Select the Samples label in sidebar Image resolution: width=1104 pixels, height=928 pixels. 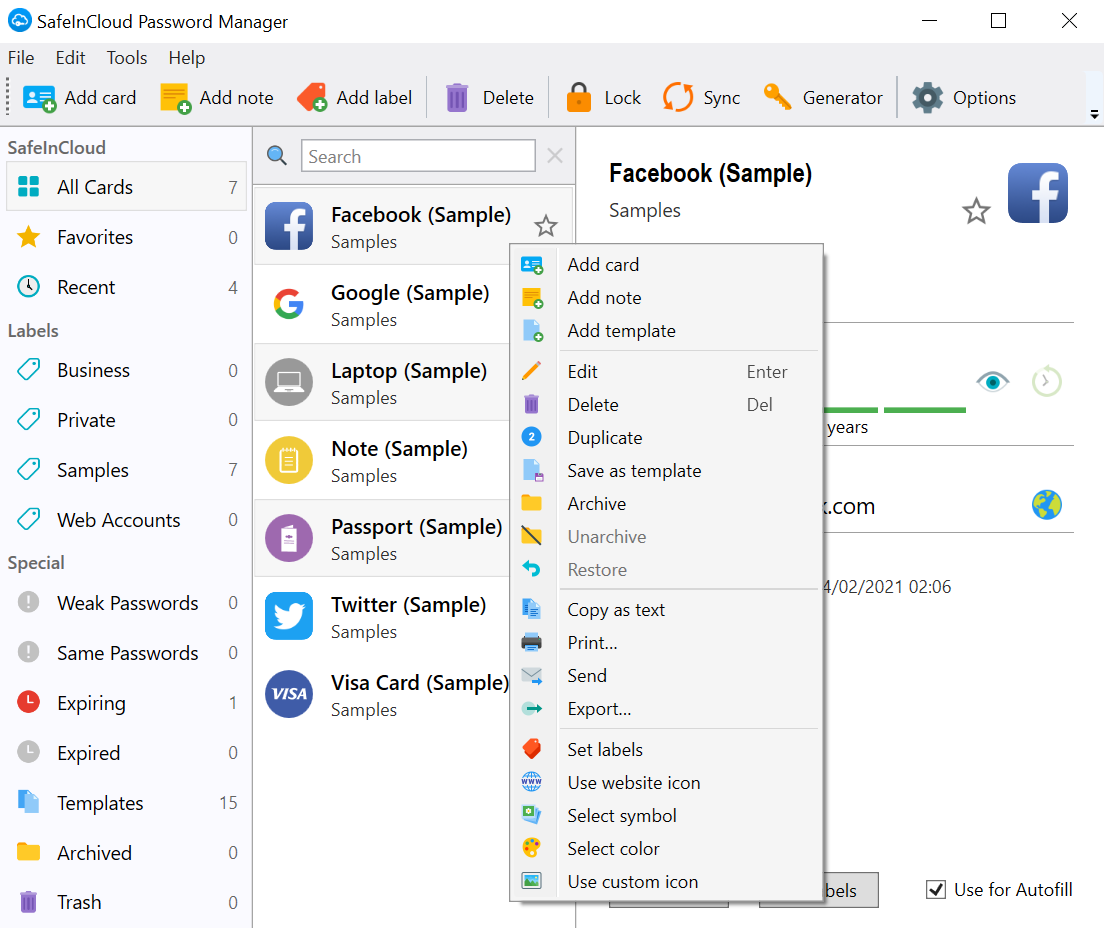tap(127, 470)
